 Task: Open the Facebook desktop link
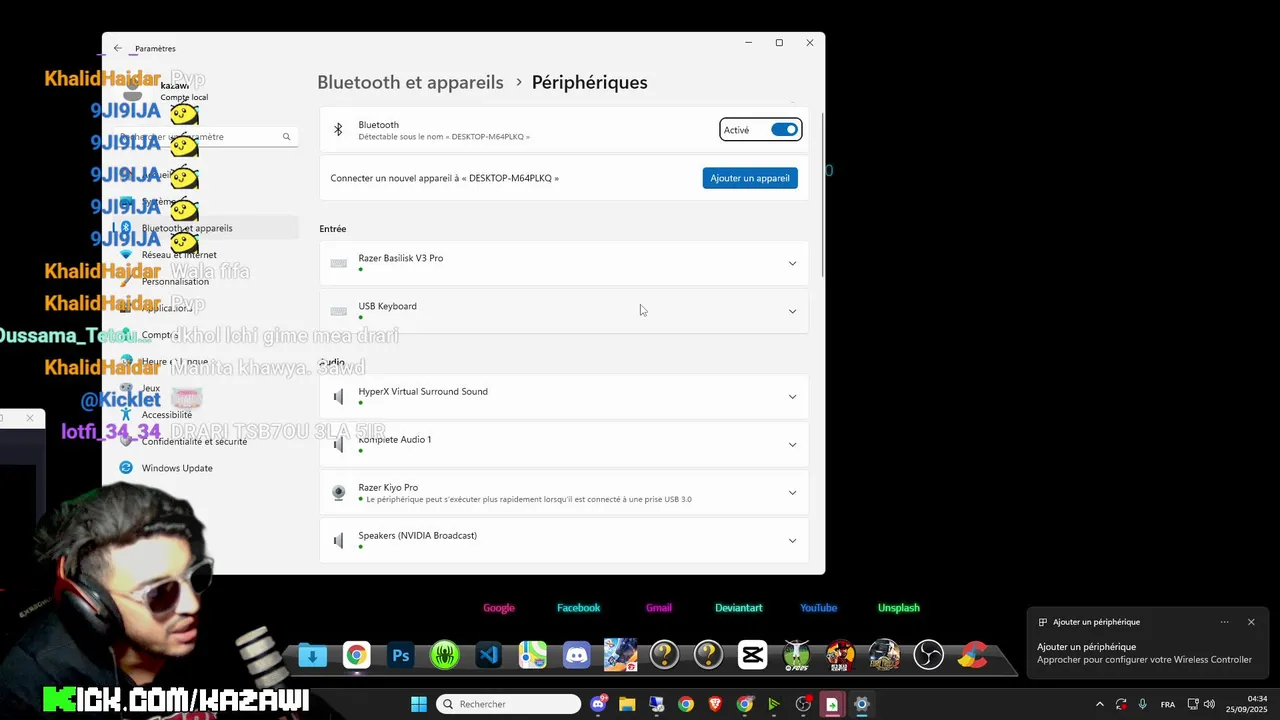click(x=578, y=608)
